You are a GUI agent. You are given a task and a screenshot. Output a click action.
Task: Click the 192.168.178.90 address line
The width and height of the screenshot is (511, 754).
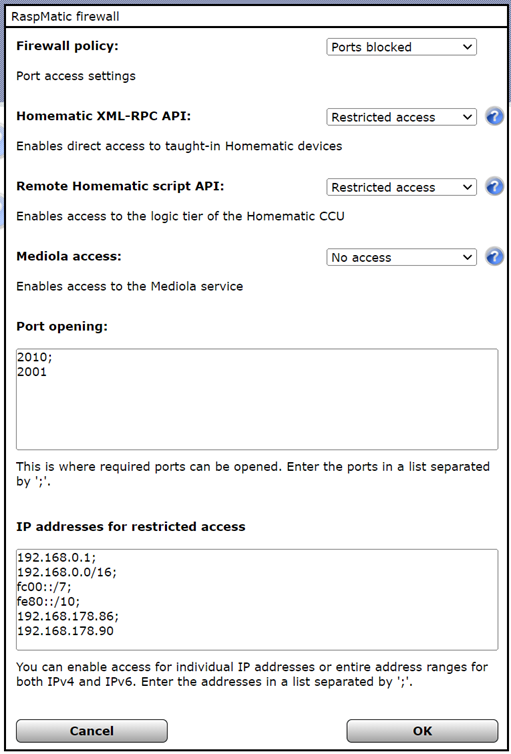(x=65, y=630)
